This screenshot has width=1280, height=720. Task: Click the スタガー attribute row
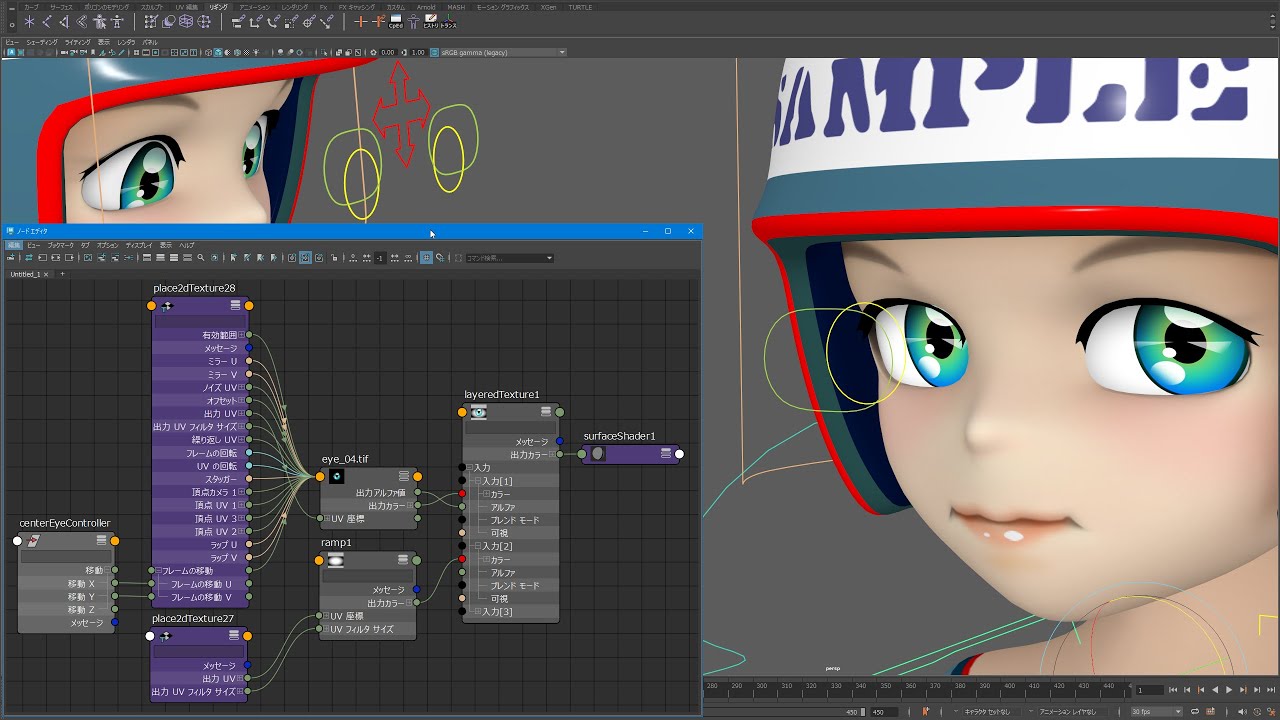click(200, 479)
